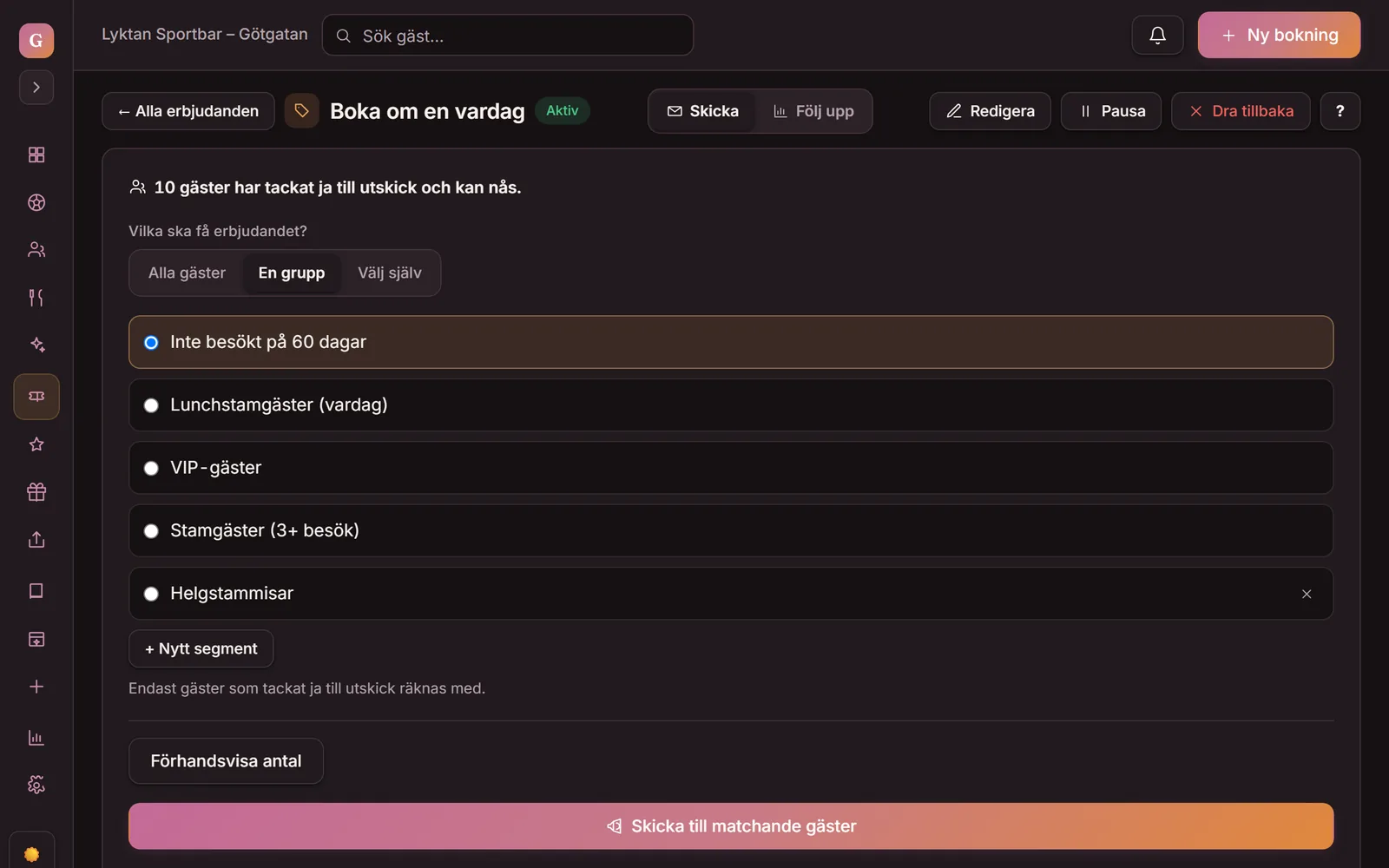1389x868 pixels.
Task: Open help with the question mark button
Action: pyautogui.click(x=1340, y=111)
